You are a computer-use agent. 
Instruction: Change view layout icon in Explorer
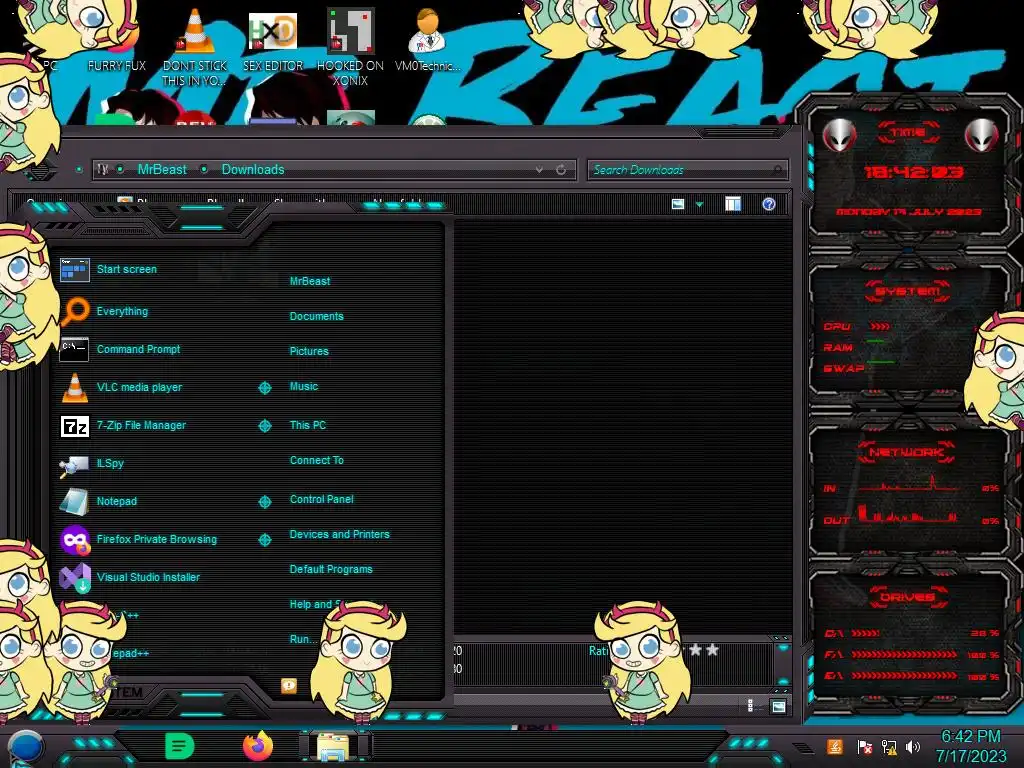[x=678, y=204]
